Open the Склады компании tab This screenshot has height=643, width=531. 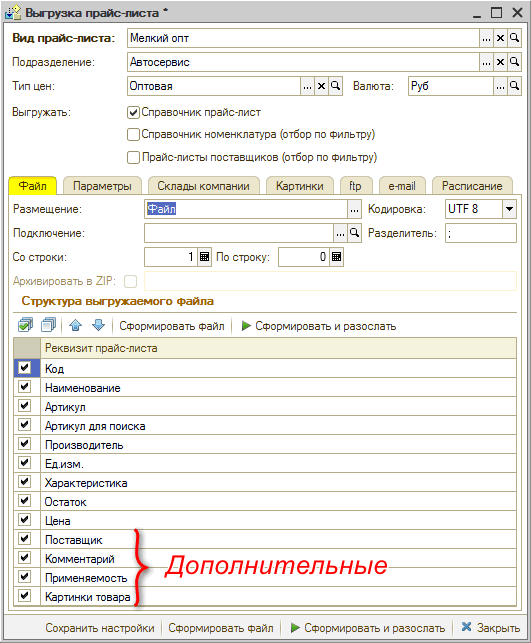[x=203, y=186]
